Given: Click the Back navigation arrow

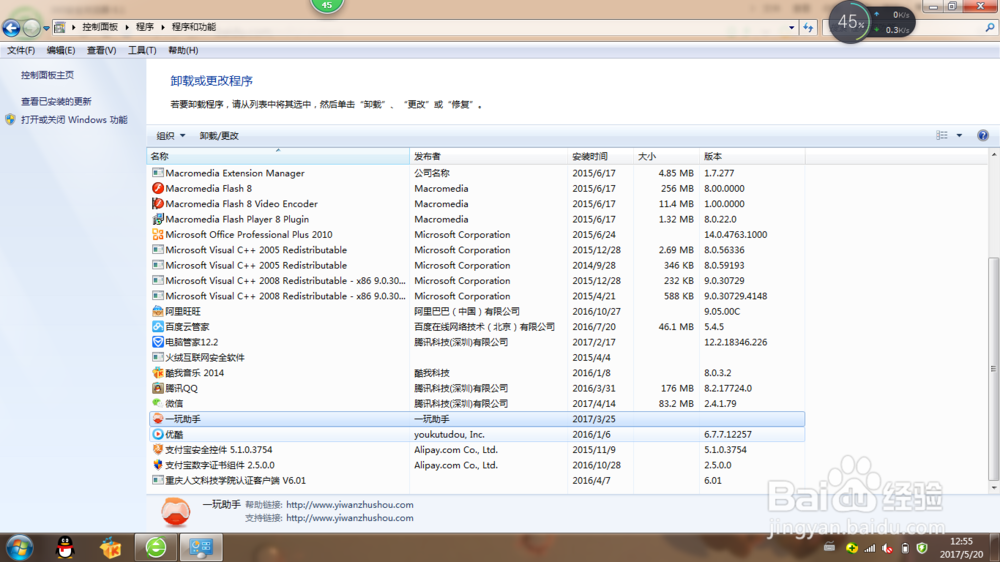Looking at the screenshot, I should pyautogui.click(x=11, y=27).
